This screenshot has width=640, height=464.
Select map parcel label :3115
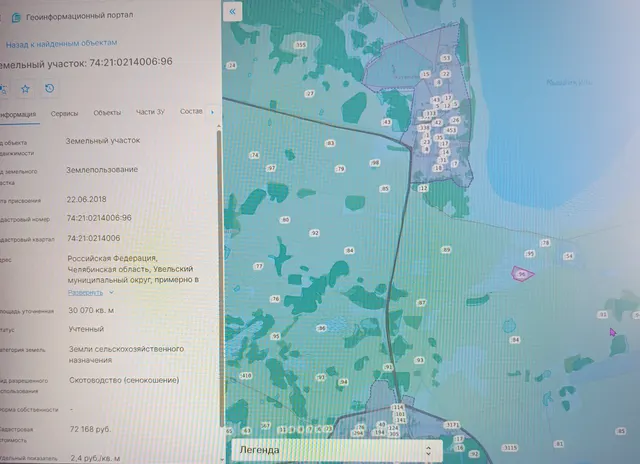[x=510, y=448]
